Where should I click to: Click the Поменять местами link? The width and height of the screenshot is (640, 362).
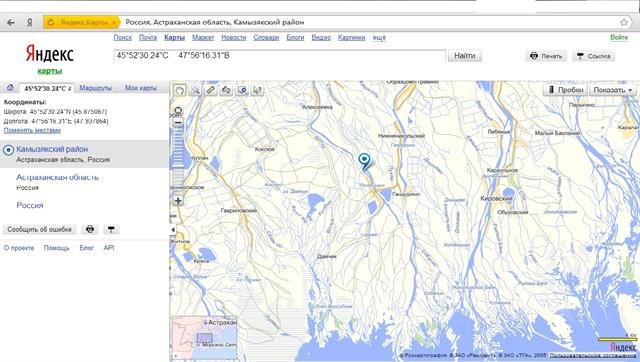(32, 131)
